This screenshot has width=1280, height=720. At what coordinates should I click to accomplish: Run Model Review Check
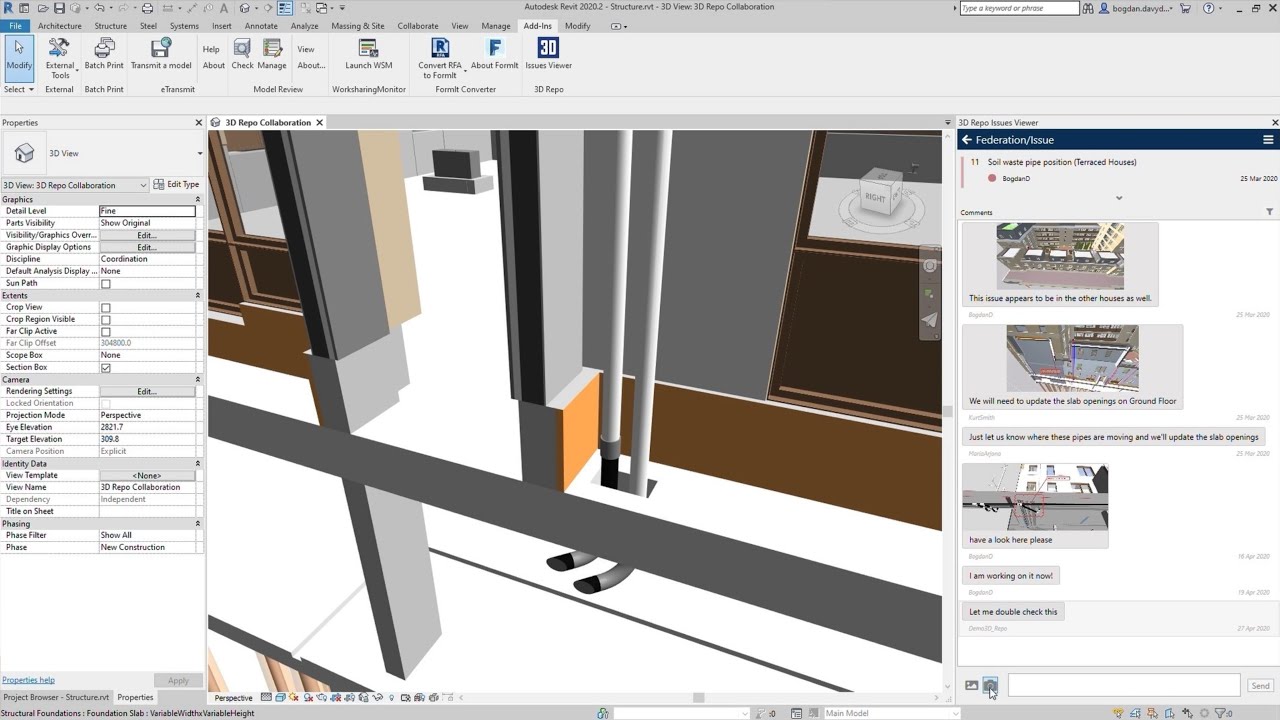242,55
